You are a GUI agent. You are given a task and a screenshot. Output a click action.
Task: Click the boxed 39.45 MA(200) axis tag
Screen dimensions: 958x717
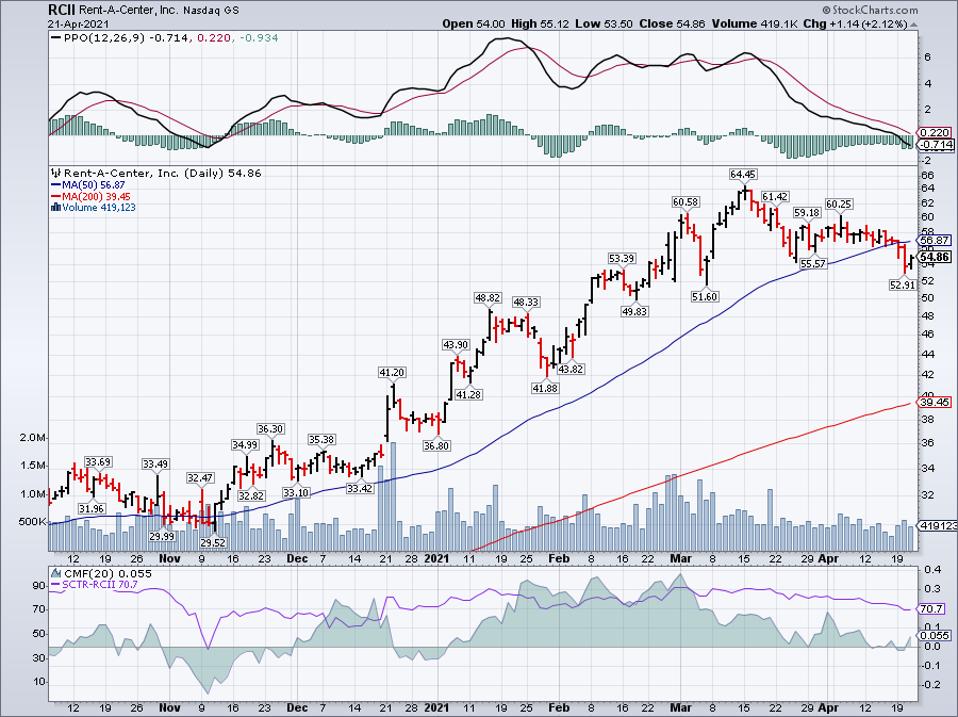click(934, 402)
